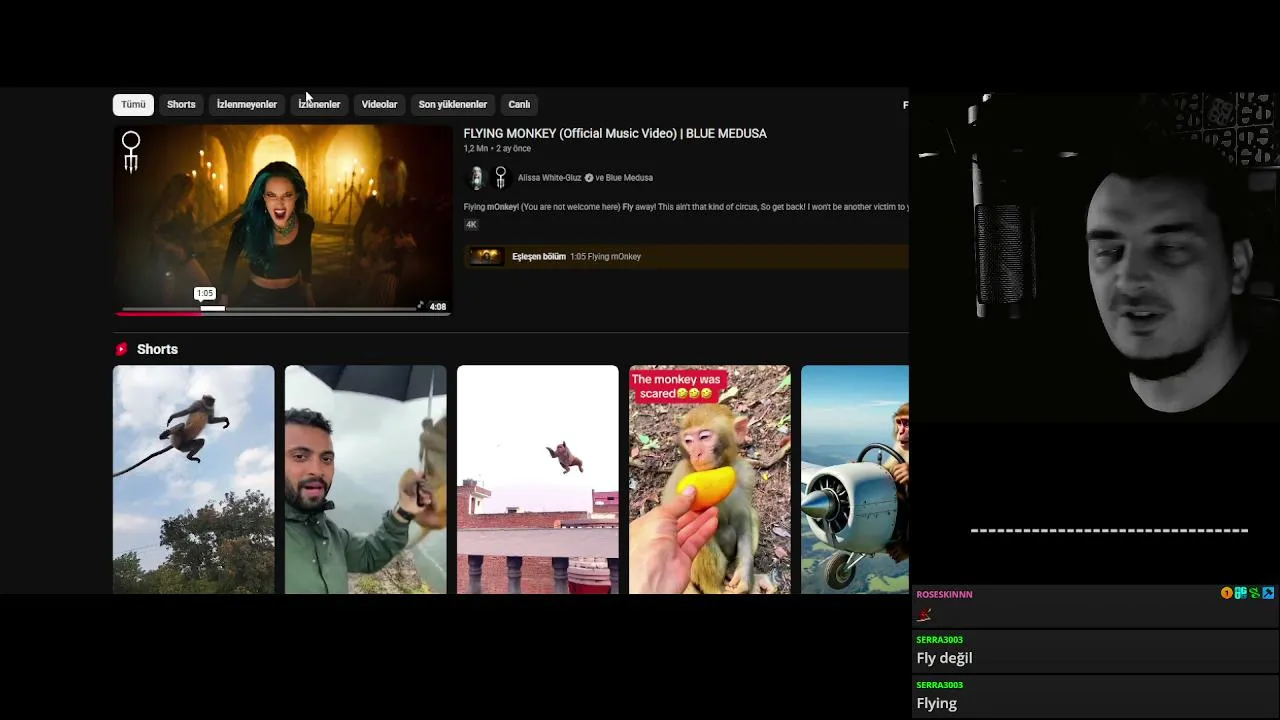The width and height of the screenshot is (1280, 720).
Task: Open 'The monkey was scared' Short
Action: click(x=709, y=479)
